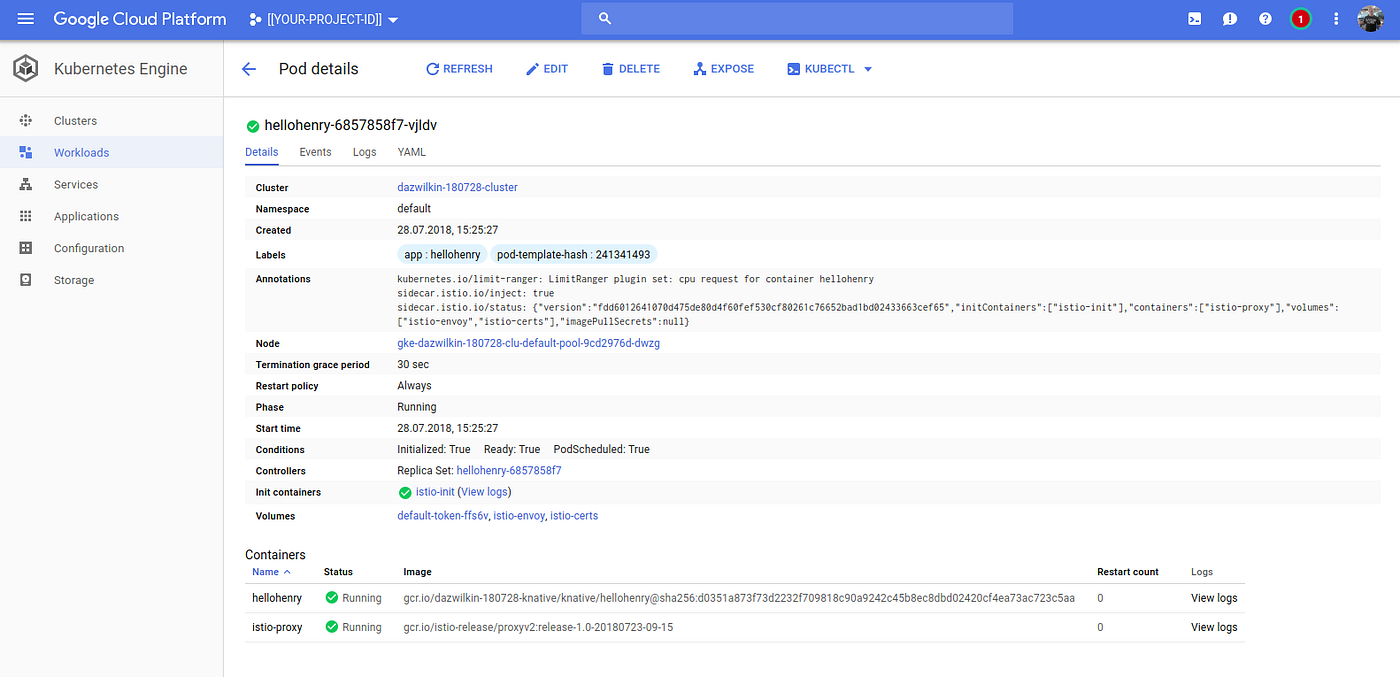Switch to the Details tab

262,152
